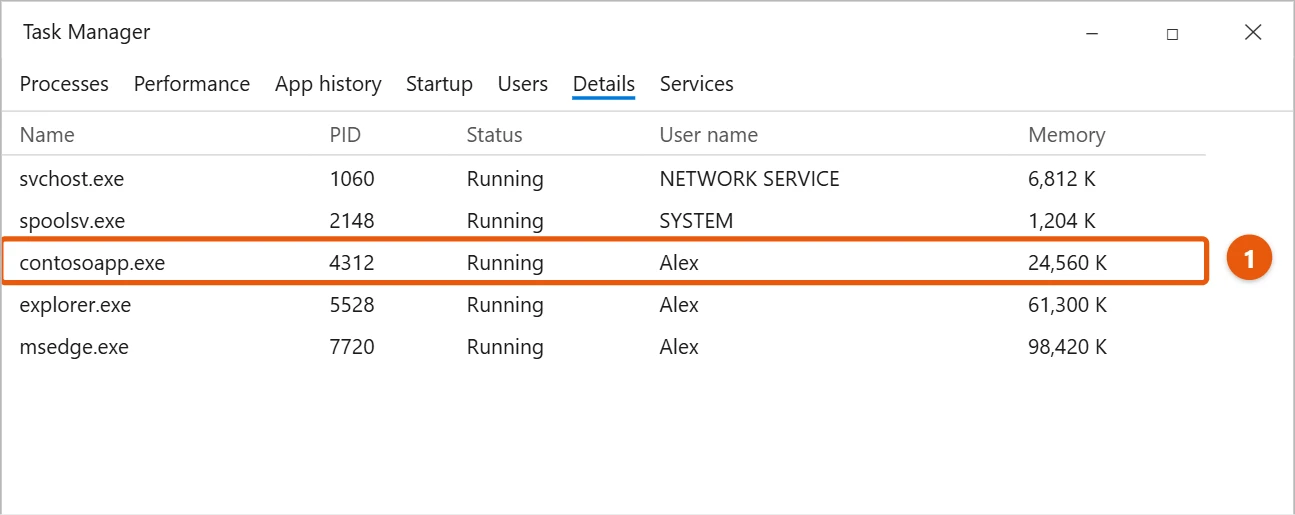This screenshot has width=1295, height=515.
Task: Click PID value 1060
Action: (x=352, y=180)
